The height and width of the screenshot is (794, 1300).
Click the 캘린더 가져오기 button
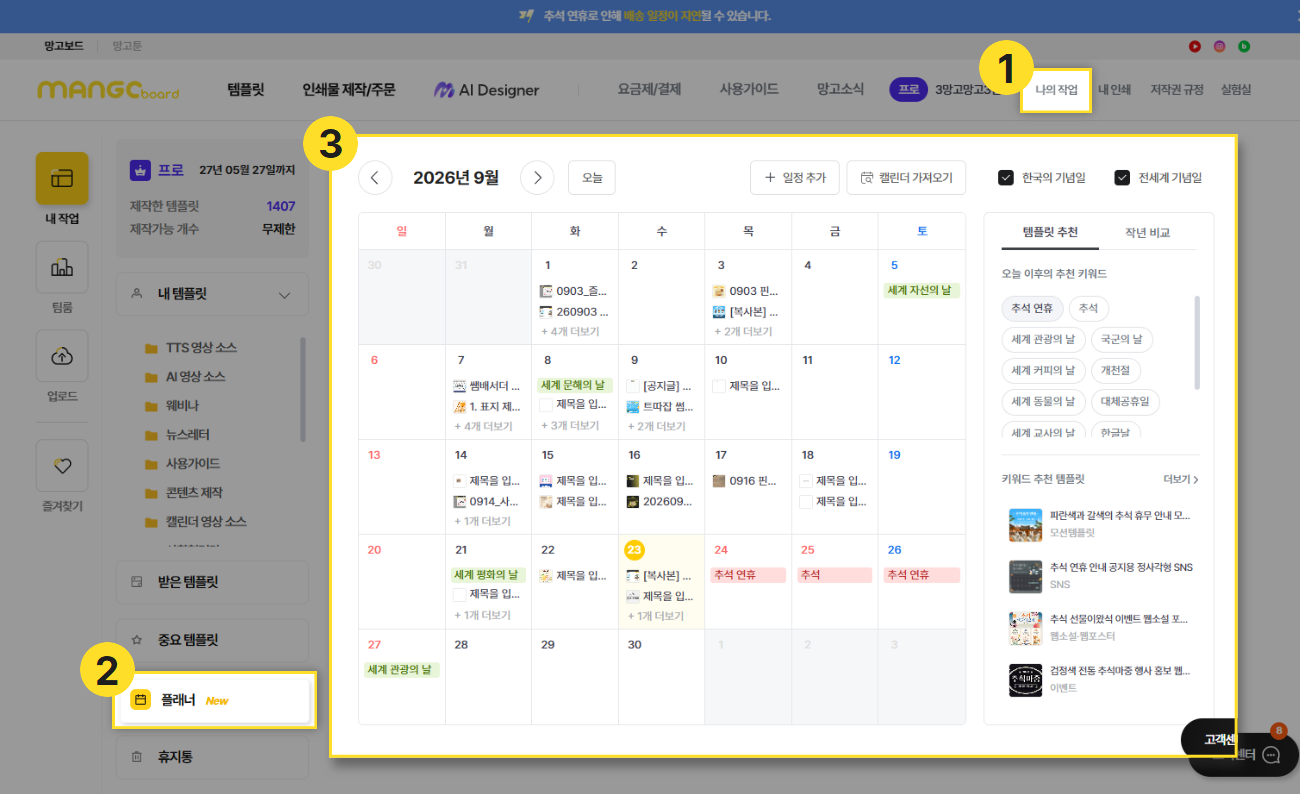(906, 178)
